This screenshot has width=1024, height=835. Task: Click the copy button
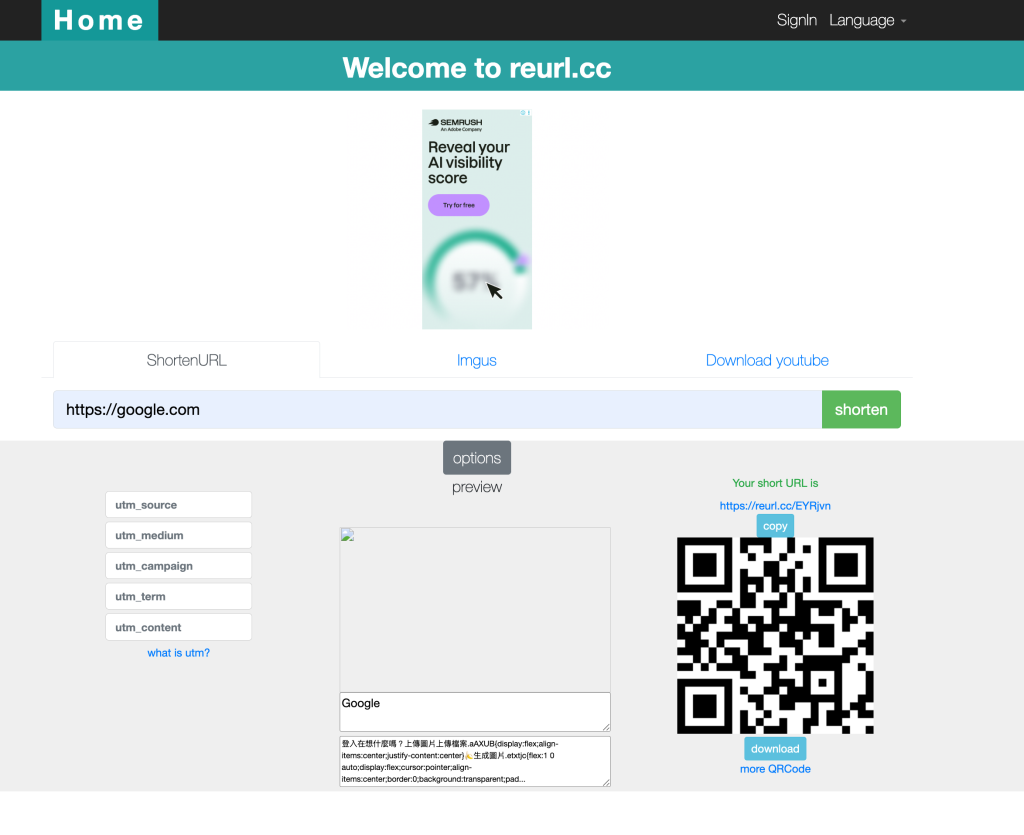775,526
